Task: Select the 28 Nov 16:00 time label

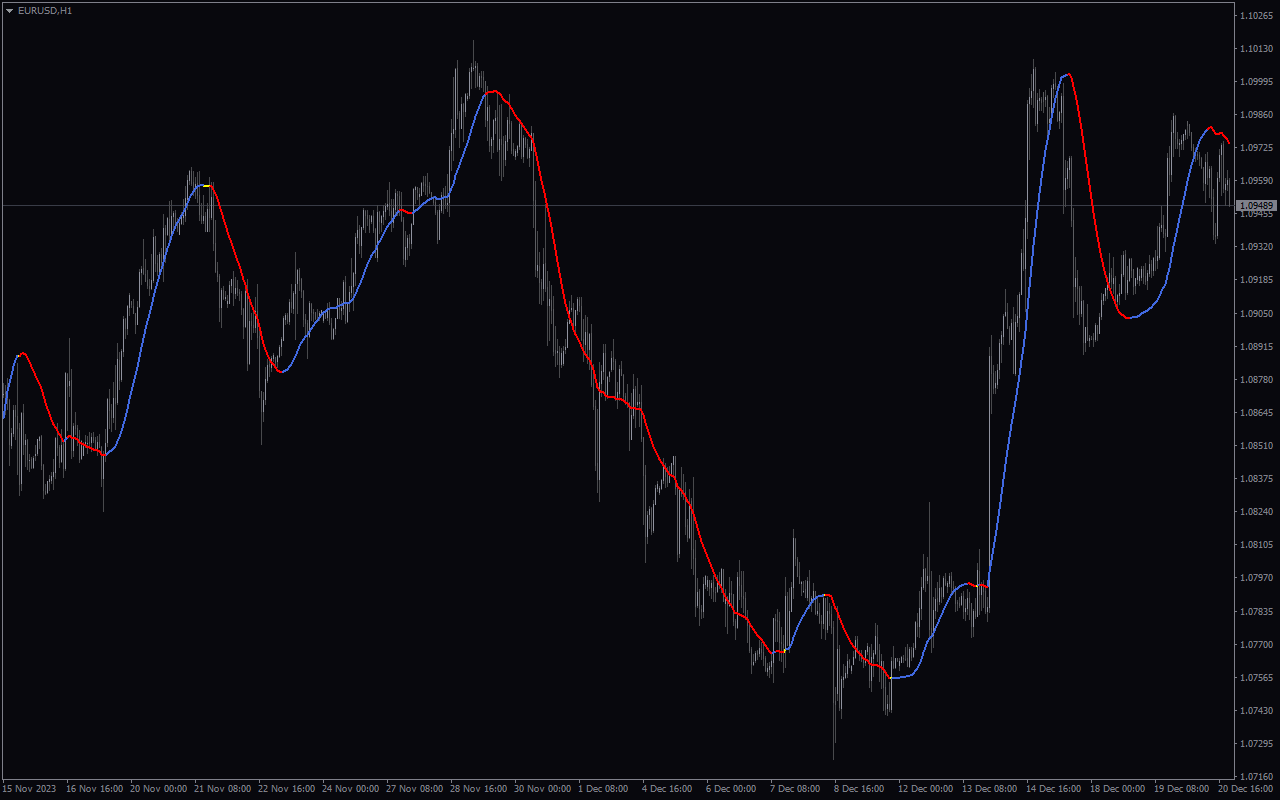Action: (478, 789)
